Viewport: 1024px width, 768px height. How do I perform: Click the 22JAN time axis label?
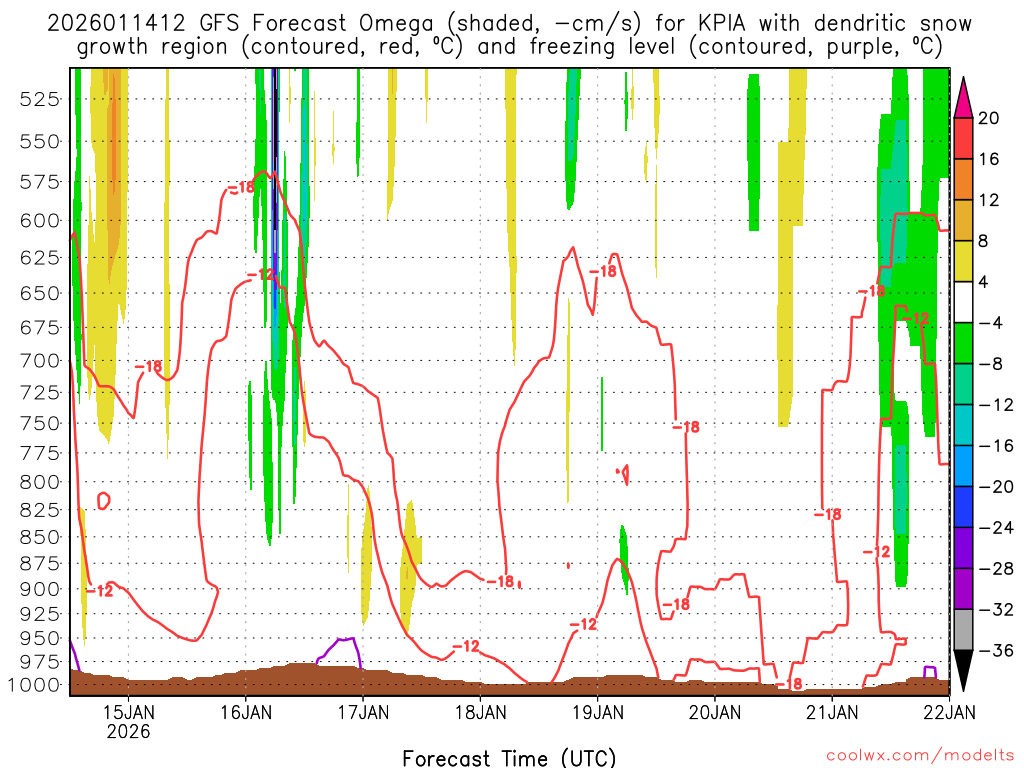(x=950, y=711)
